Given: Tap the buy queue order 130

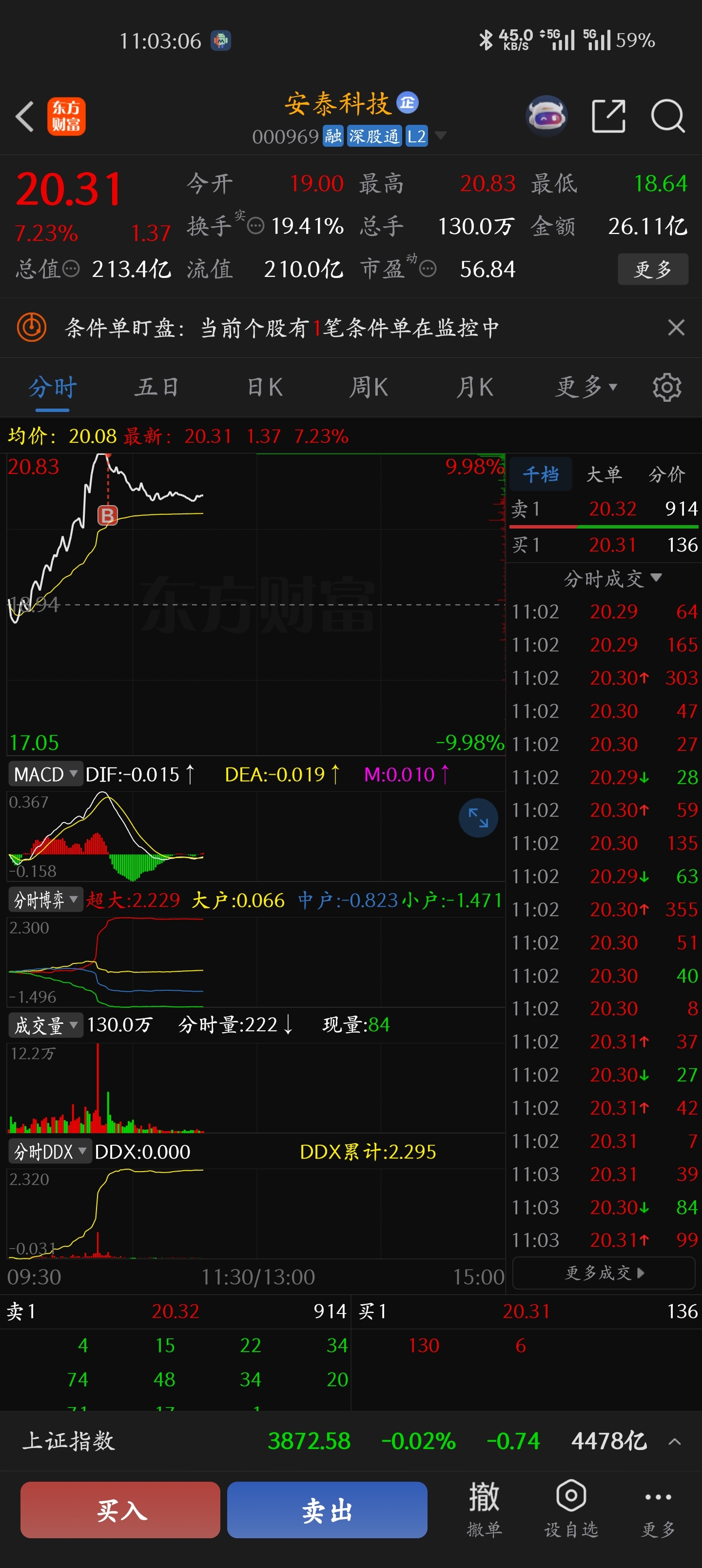Looking at the screenshot, I should pyautogui.click(x=424, y=1345).
